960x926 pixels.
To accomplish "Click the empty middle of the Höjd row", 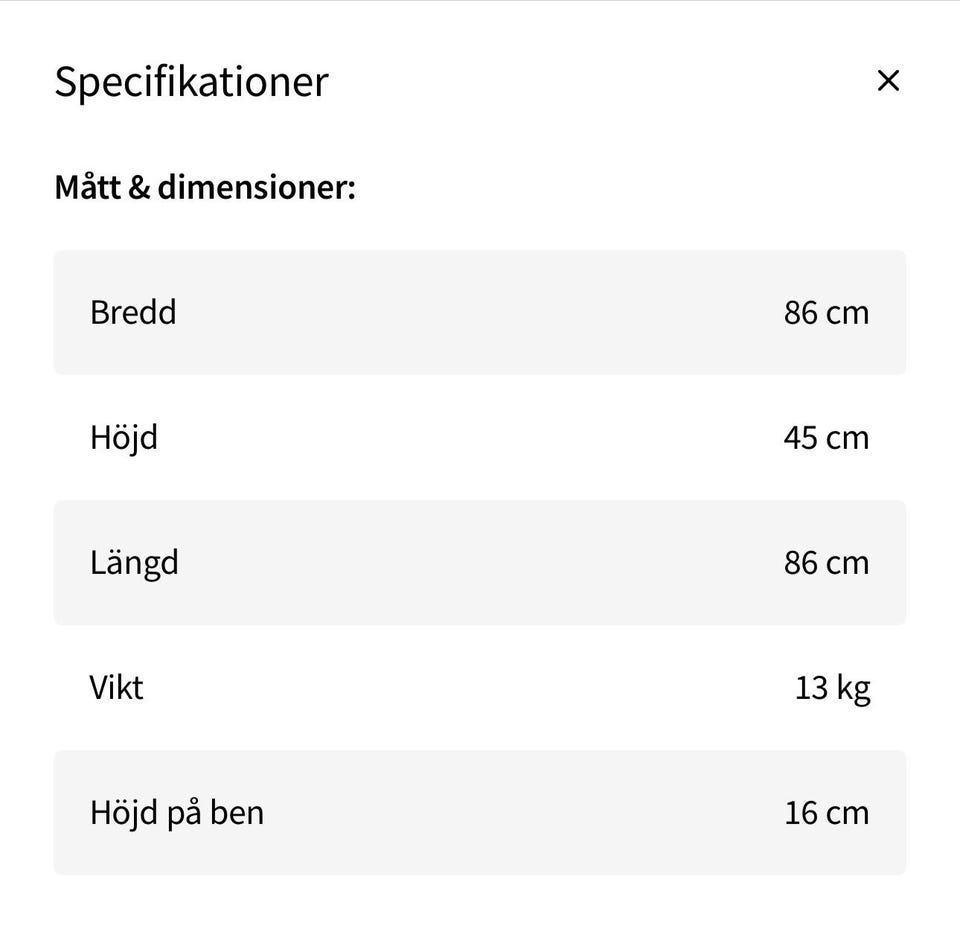I will pos(480,437).
